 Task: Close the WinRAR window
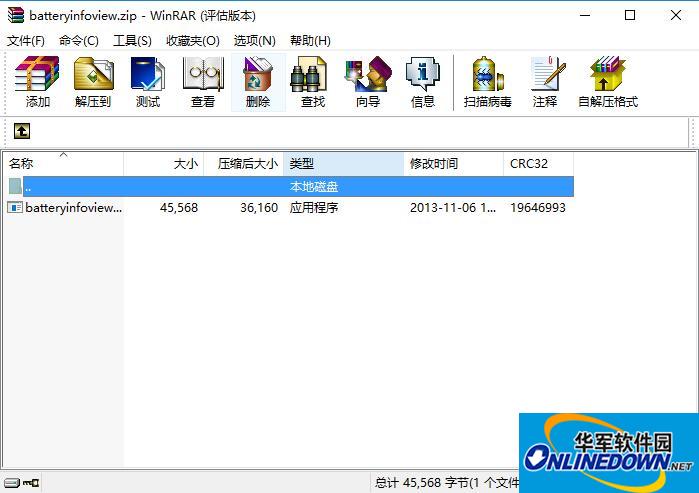point(676,15)
